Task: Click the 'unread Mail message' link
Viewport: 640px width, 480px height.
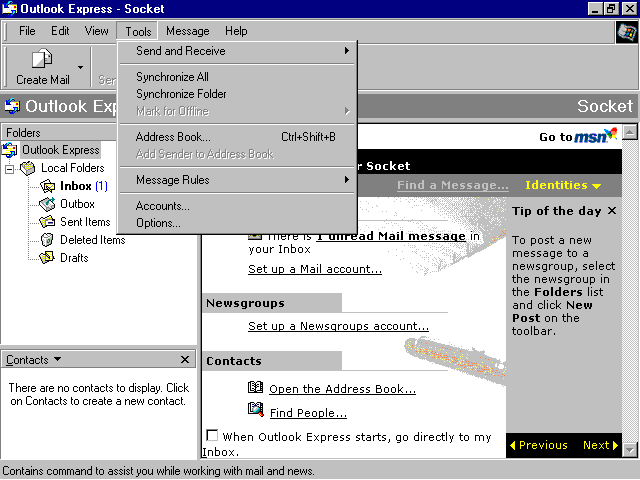Action: (x=391, y=236)
